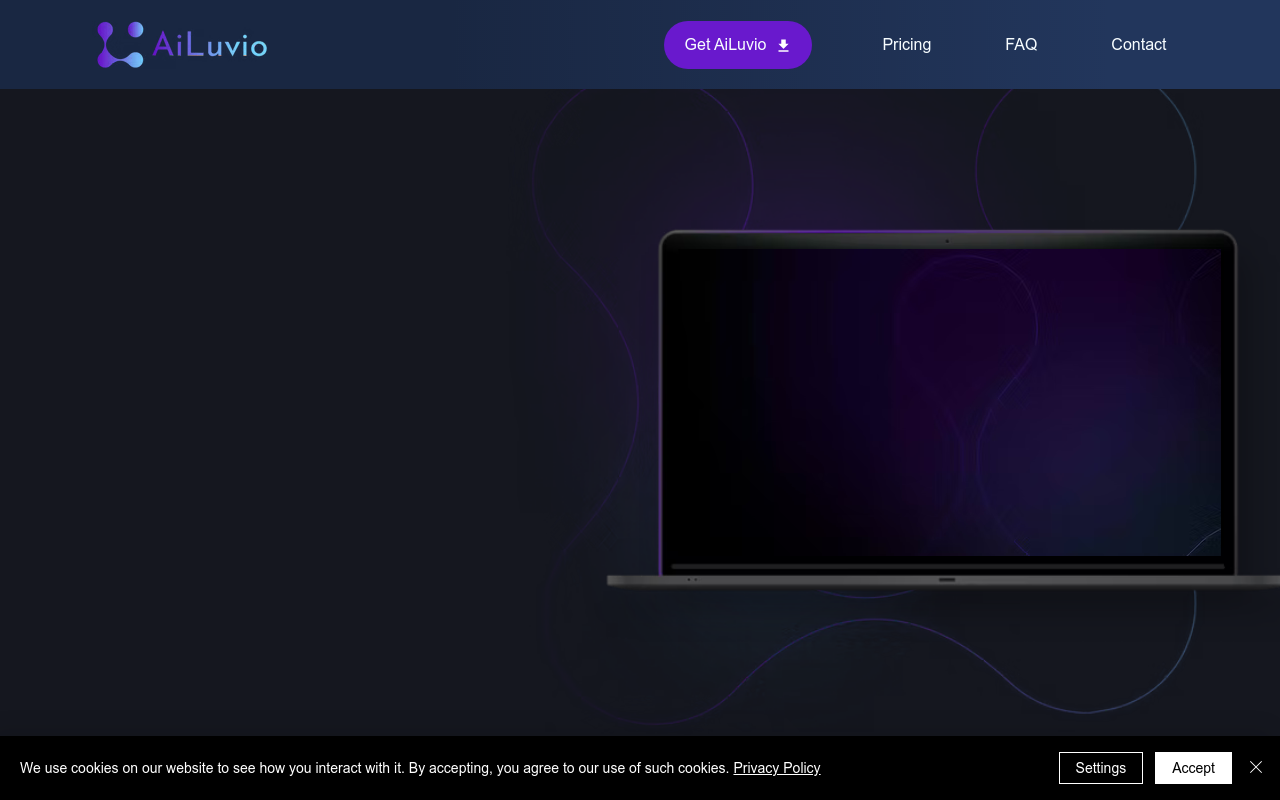
Task: Dismiss the cookie banner with X
Action: pos(1256,767)
